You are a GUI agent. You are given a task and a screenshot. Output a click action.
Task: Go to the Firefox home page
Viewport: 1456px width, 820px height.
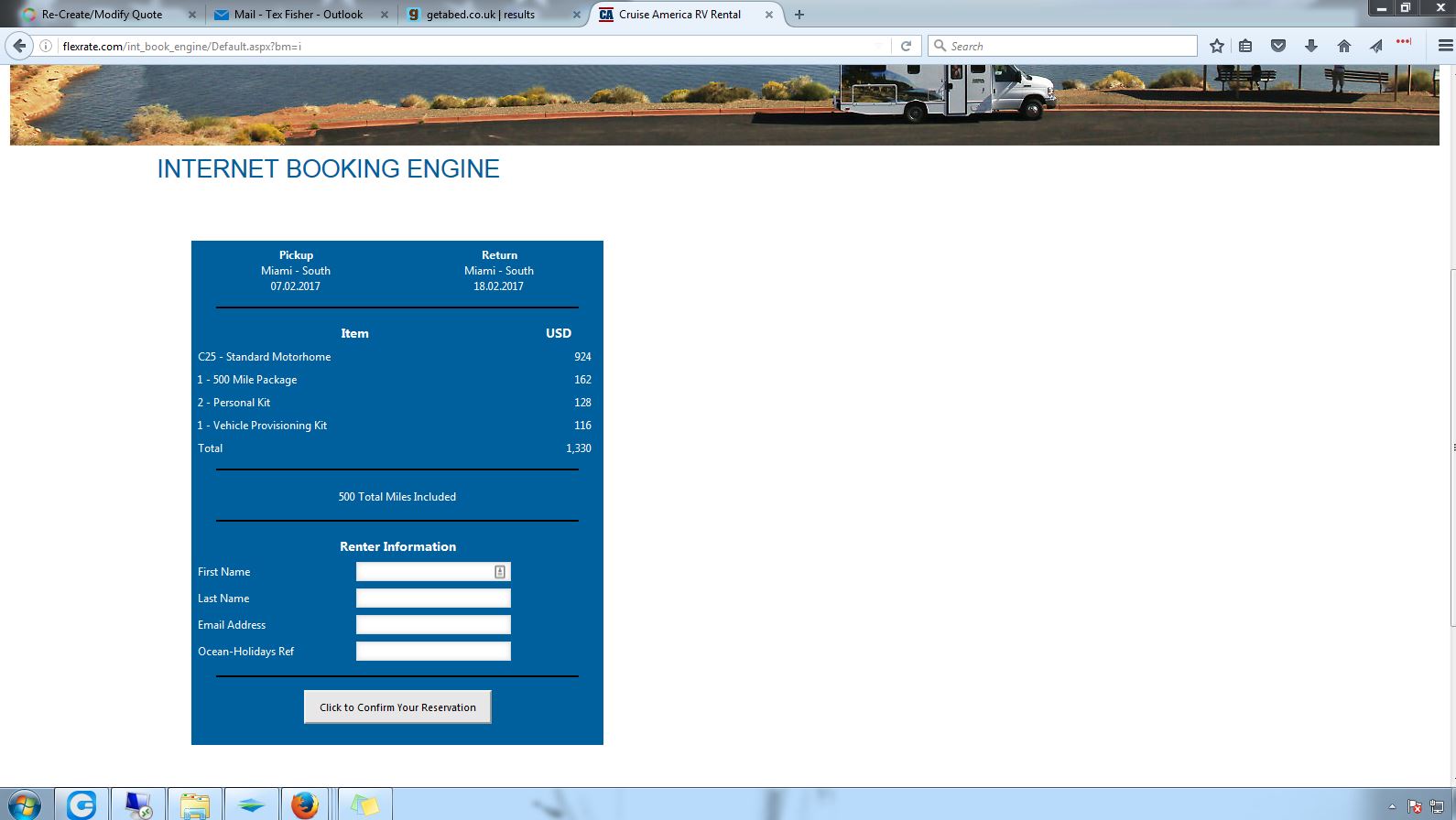coord(1344,46)
